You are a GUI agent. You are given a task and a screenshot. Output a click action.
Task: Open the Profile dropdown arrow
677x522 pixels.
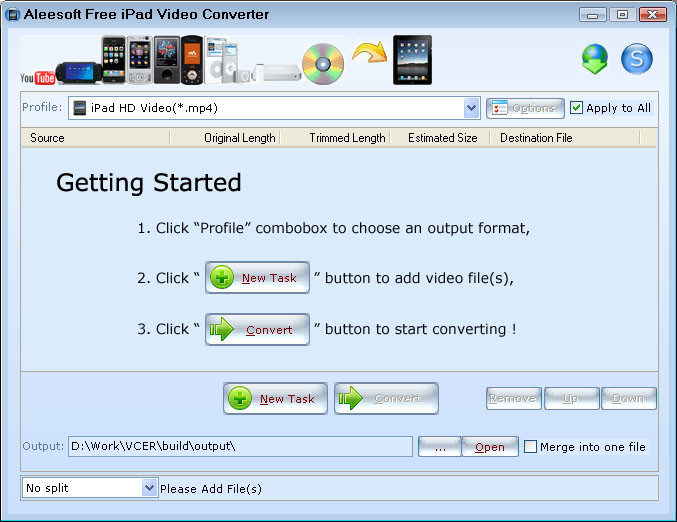coord(471,108)
